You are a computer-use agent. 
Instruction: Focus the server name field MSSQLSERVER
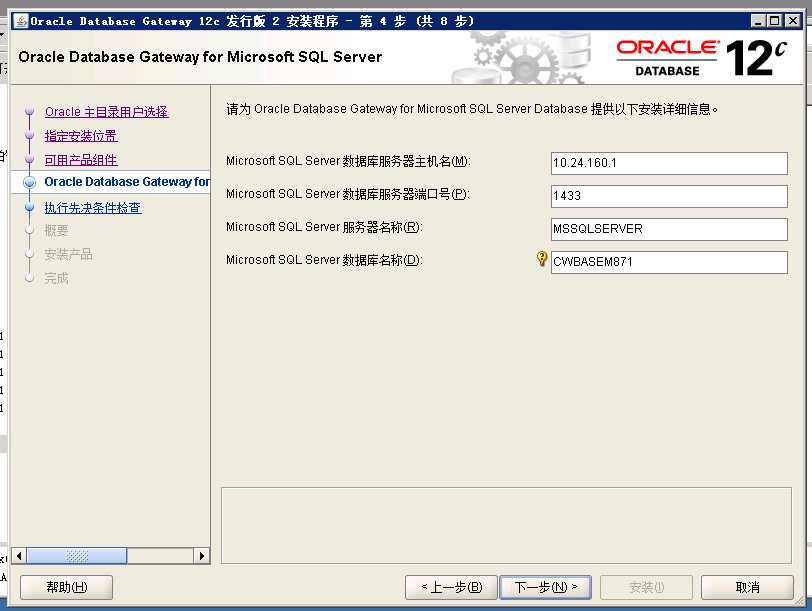[669, 229]
